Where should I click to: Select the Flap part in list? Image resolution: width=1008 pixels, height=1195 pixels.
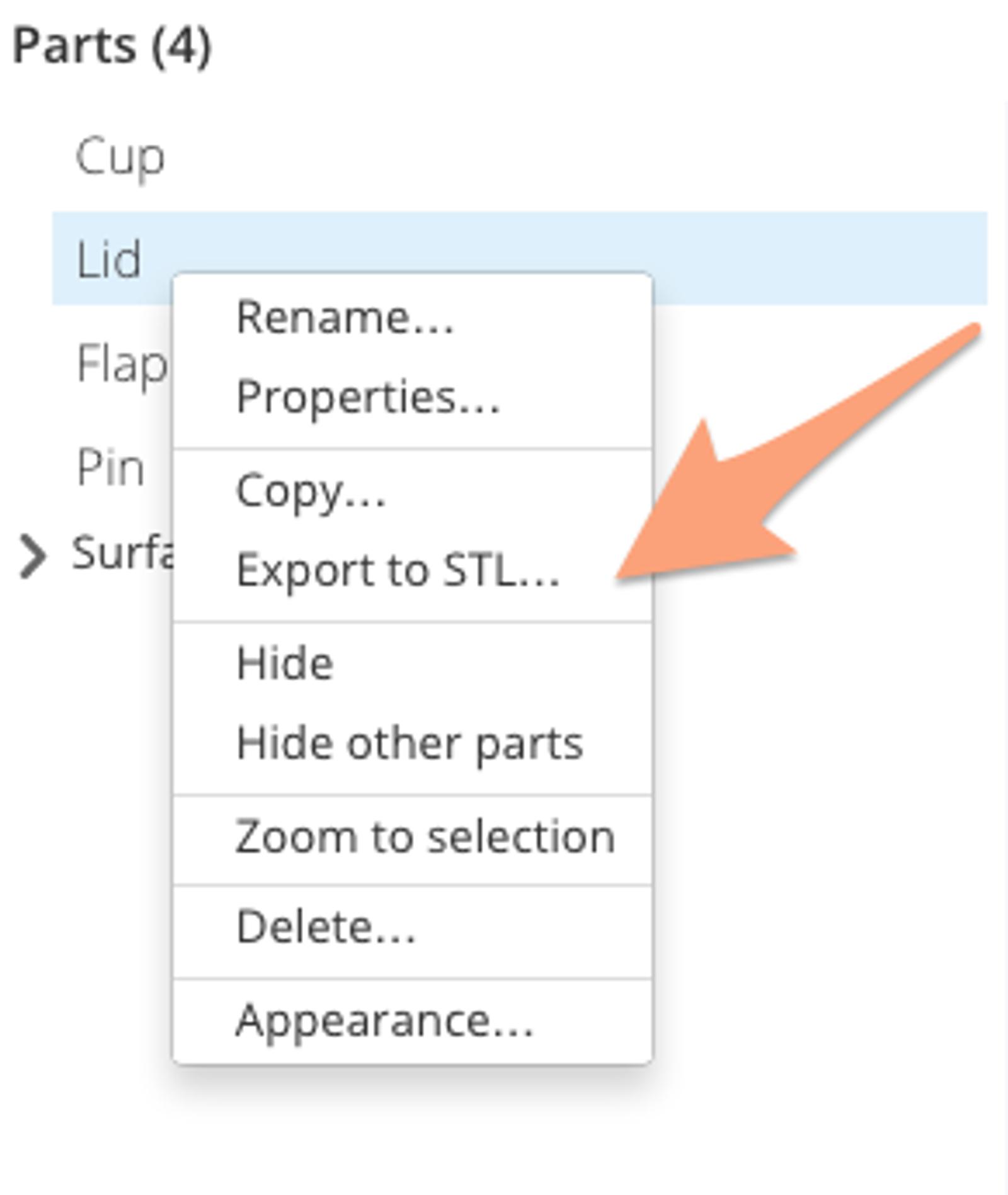coord(121,364)
